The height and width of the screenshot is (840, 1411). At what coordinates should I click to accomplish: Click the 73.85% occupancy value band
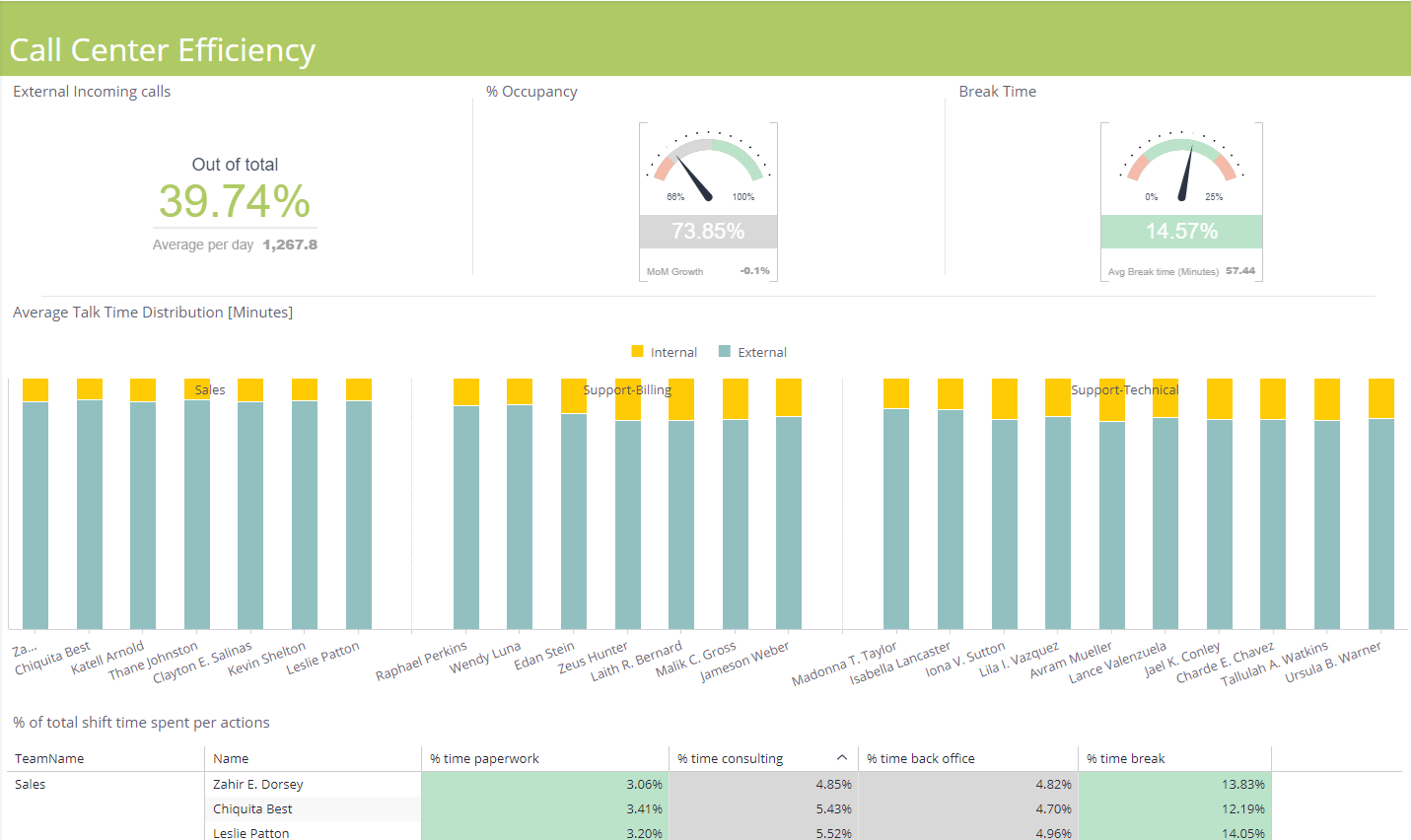[x=708, y=232]
